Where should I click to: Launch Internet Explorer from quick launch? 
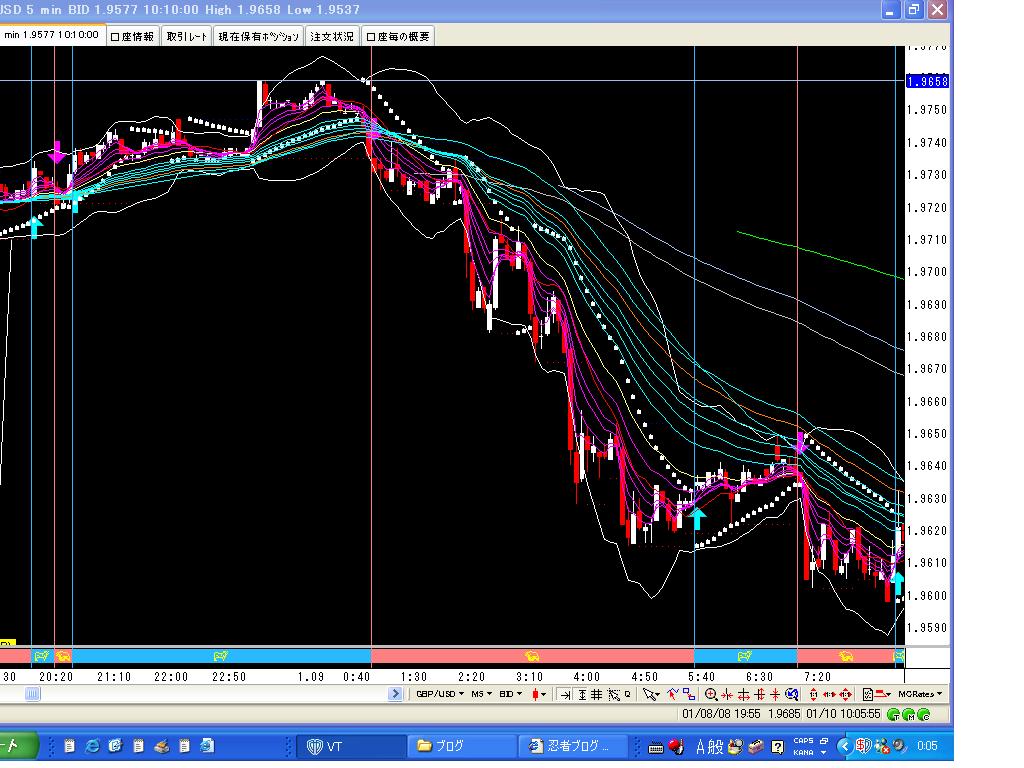coord(92,746)
